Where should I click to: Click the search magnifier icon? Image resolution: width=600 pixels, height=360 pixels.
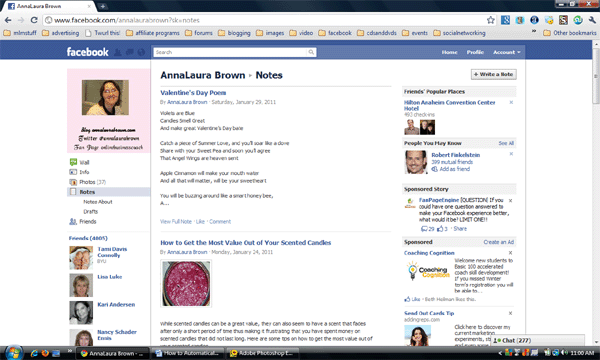[311, 52]
